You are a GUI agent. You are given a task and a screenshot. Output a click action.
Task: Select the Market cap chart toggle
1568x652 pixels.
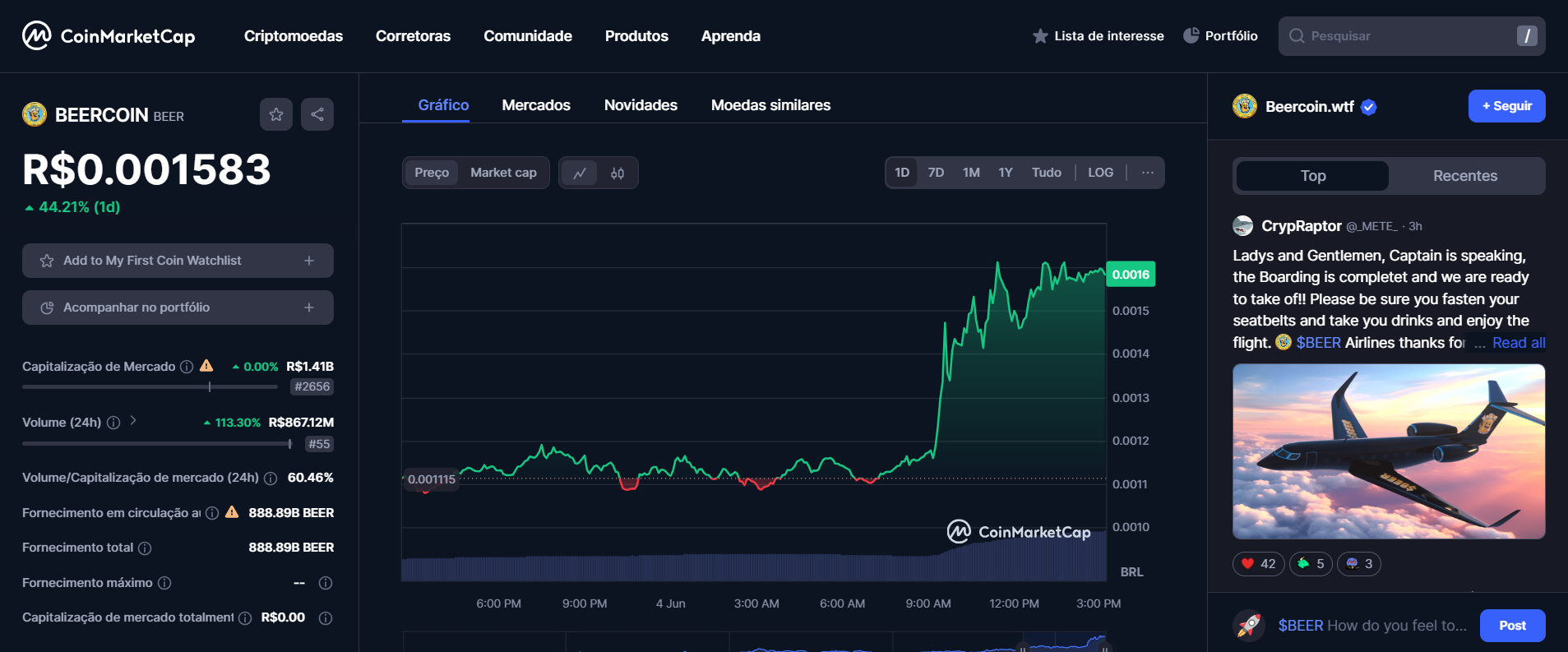(x=503, y=173)
